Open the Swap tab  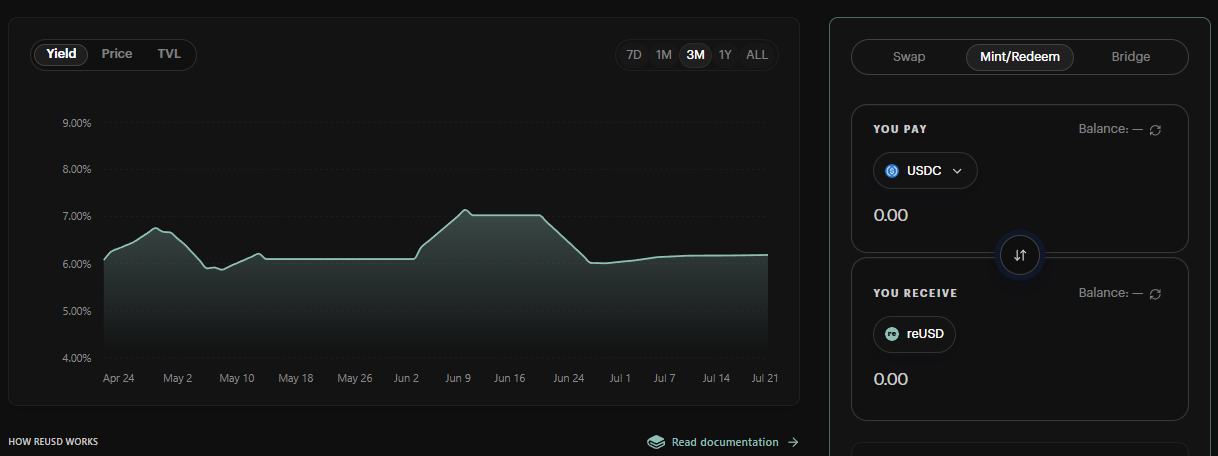pyautogui.click(x=909, y=57)
